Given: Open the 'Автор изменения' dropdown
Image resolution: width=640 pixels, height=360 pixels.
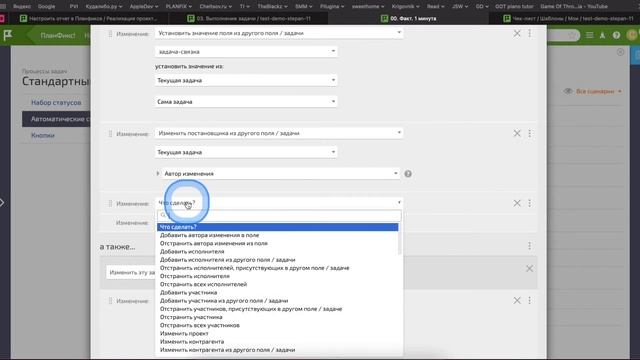Looking at the screenshot, I should 281,174.
